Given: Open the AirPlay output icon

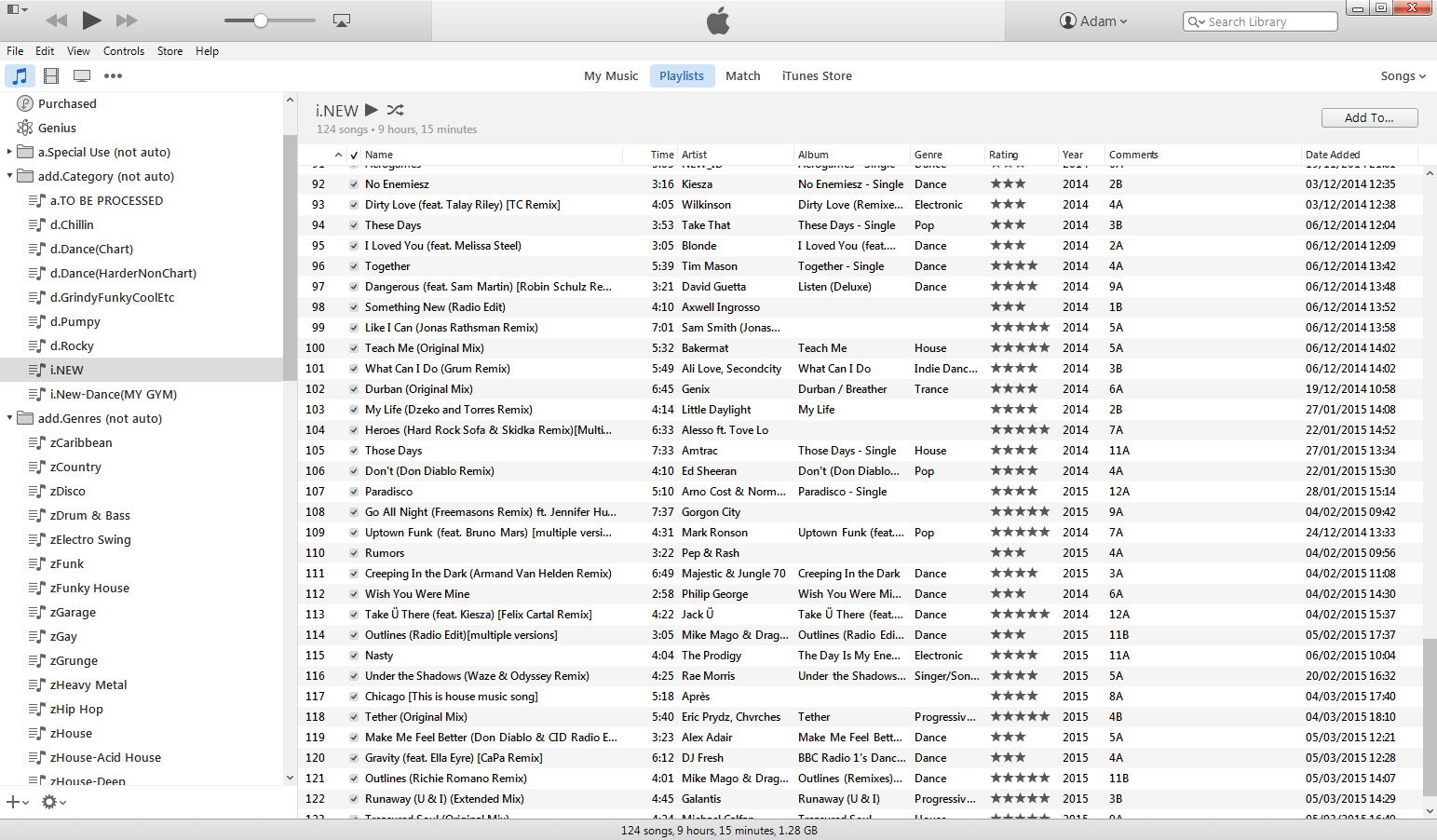Looking at the screenshot, I should click(342, 20).
